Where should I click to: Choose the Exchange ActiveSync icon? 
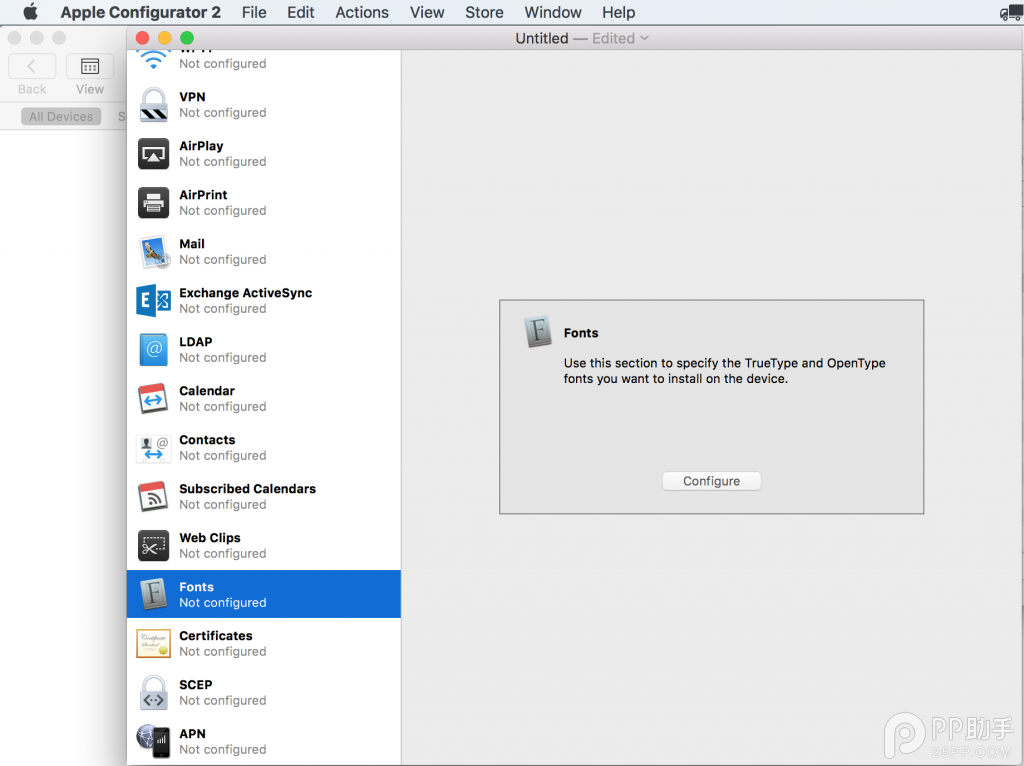coord(153,301)
